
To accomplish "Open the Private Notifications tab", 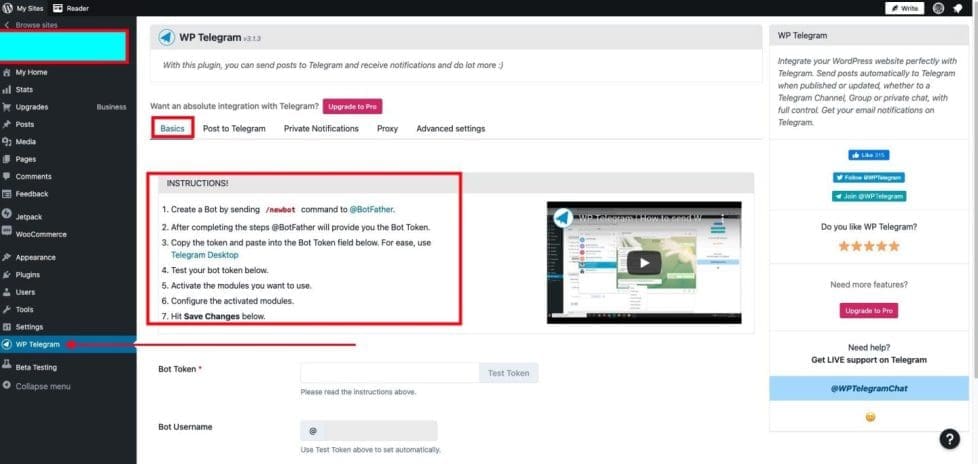I will 321,129.
